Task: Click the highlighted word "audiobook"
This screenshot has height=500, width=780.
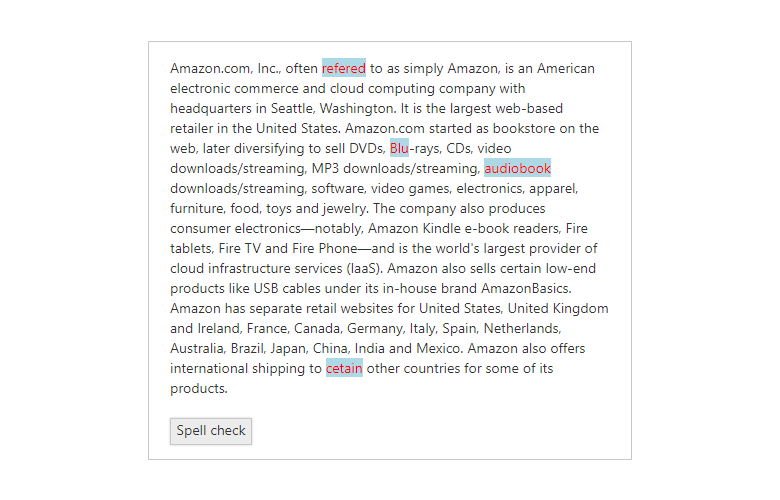Action: 517,169
